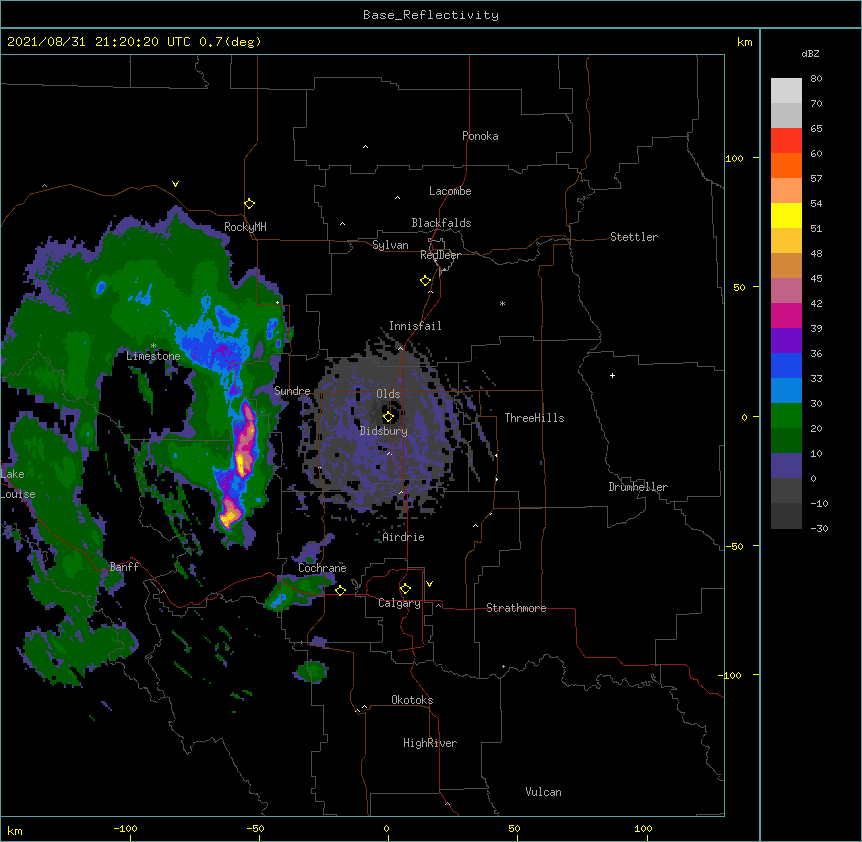Click the yellow marker south of RedDeer
This screenshot has height=842, width=862.
pyautogui.click(x=425, y=280)
